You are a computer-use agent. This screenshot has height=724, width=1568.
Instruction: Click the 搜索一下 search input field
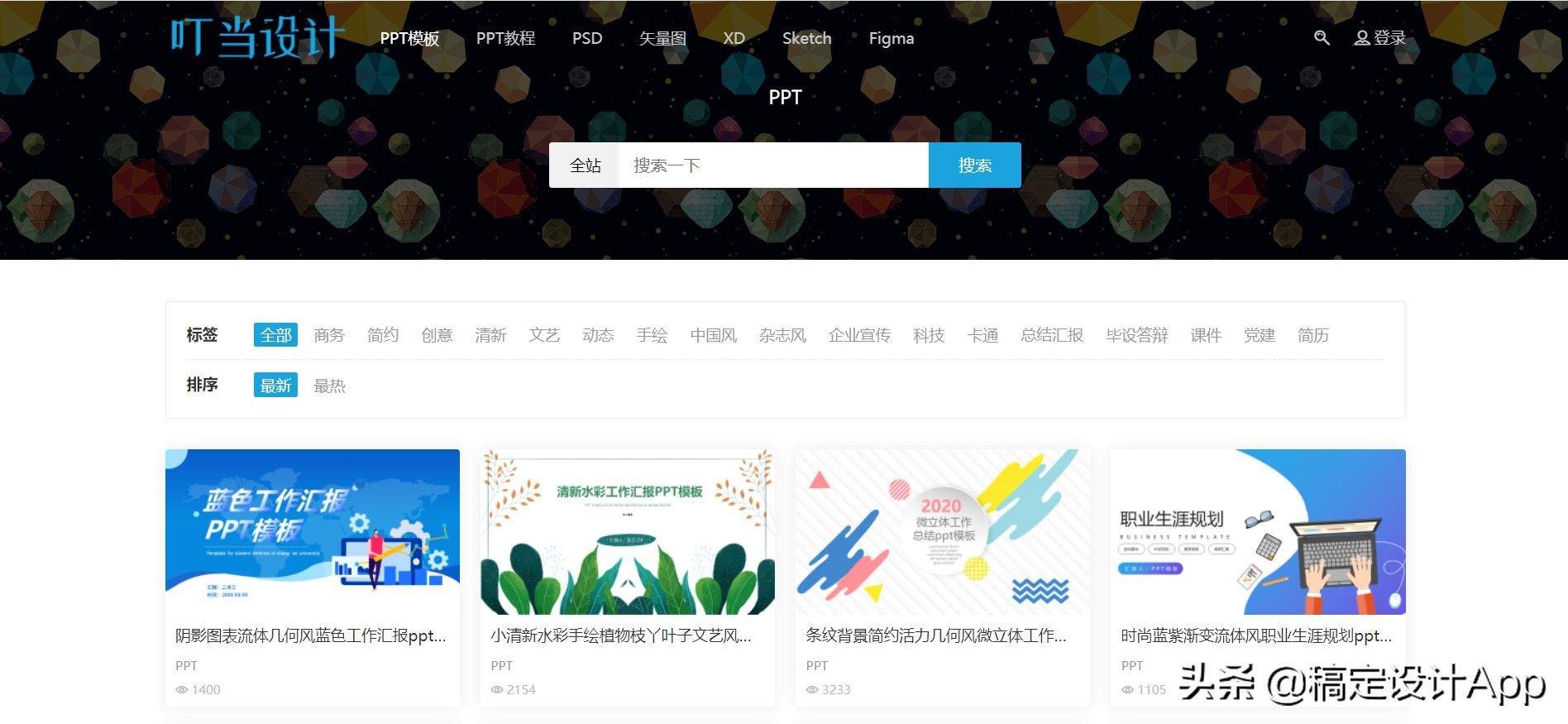(x=772, y=165)
